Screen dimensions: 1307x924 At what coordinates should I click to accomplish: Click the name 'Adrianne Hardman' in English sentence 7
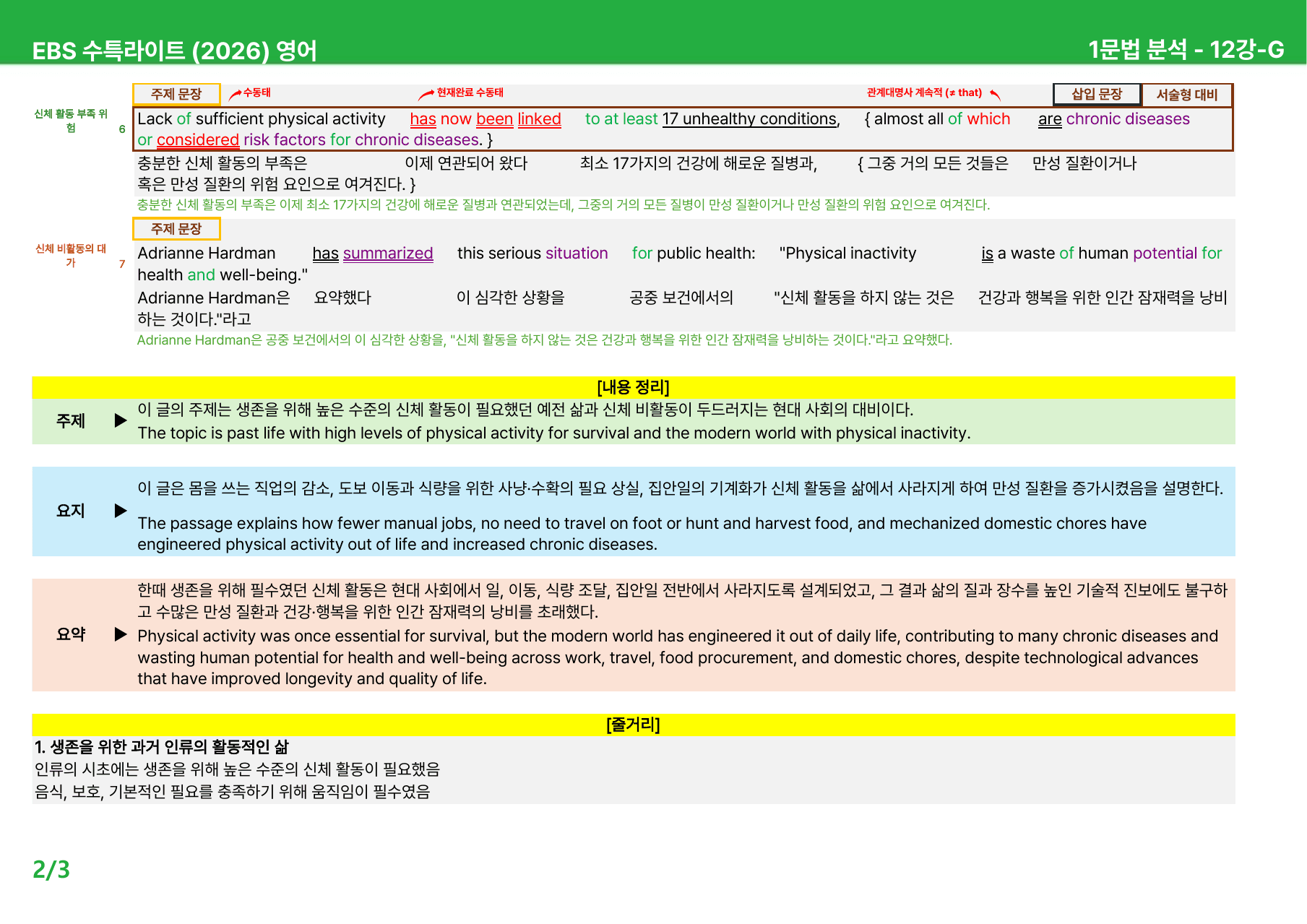207,254
